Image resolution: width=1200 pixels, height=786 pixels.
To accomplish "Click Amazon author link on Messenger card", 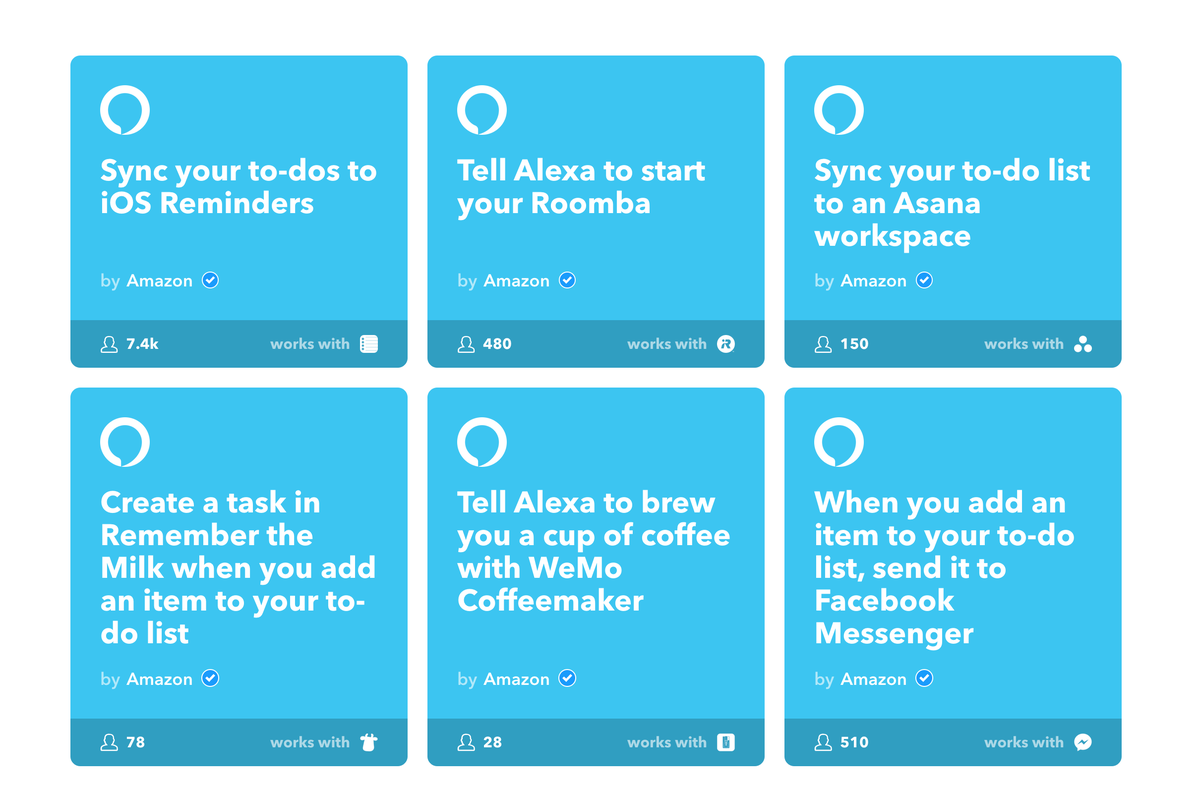I will click(874, 679).
